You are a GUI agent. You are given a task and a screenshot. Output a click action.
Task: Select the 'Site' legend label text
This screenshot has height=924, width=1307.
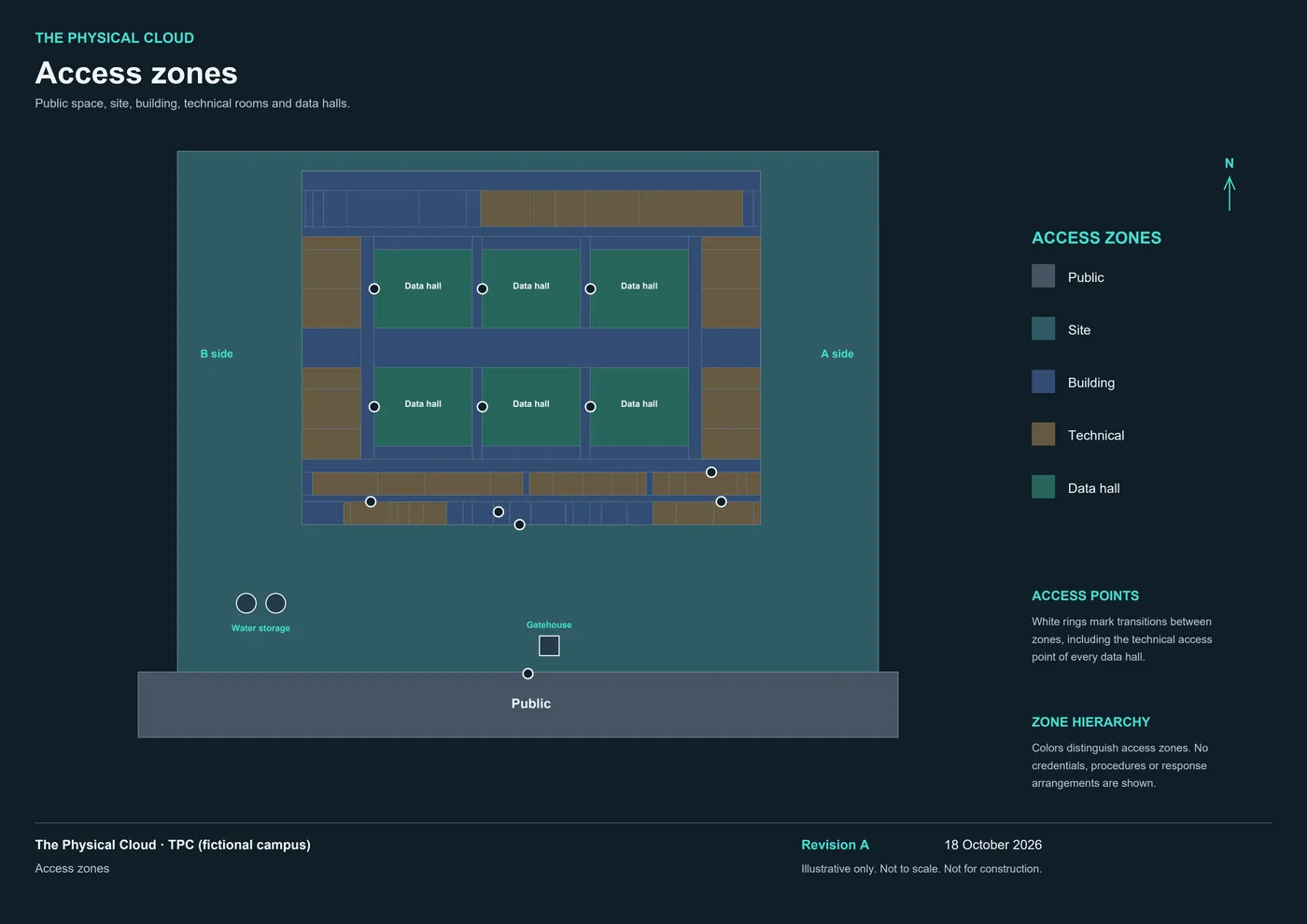pos(1079,329)
